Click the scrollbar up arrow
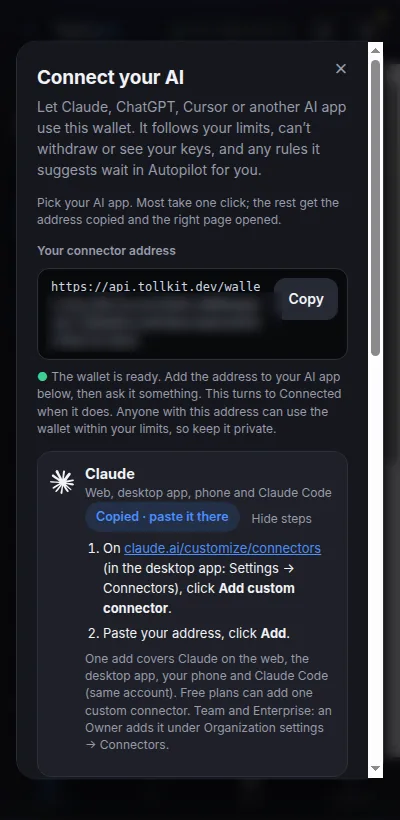Image resolution: width=400 pixels, height=820 pixels. pyautogui.click(x=375, y=51)
